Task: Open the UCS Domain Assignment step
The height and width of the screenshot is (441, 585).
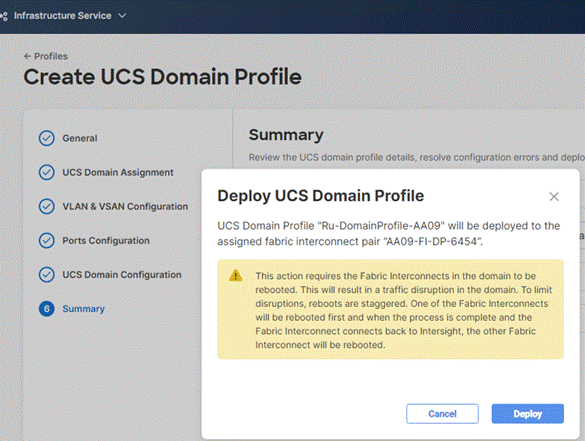Action: pyautogui.click(x=118, y=172)
